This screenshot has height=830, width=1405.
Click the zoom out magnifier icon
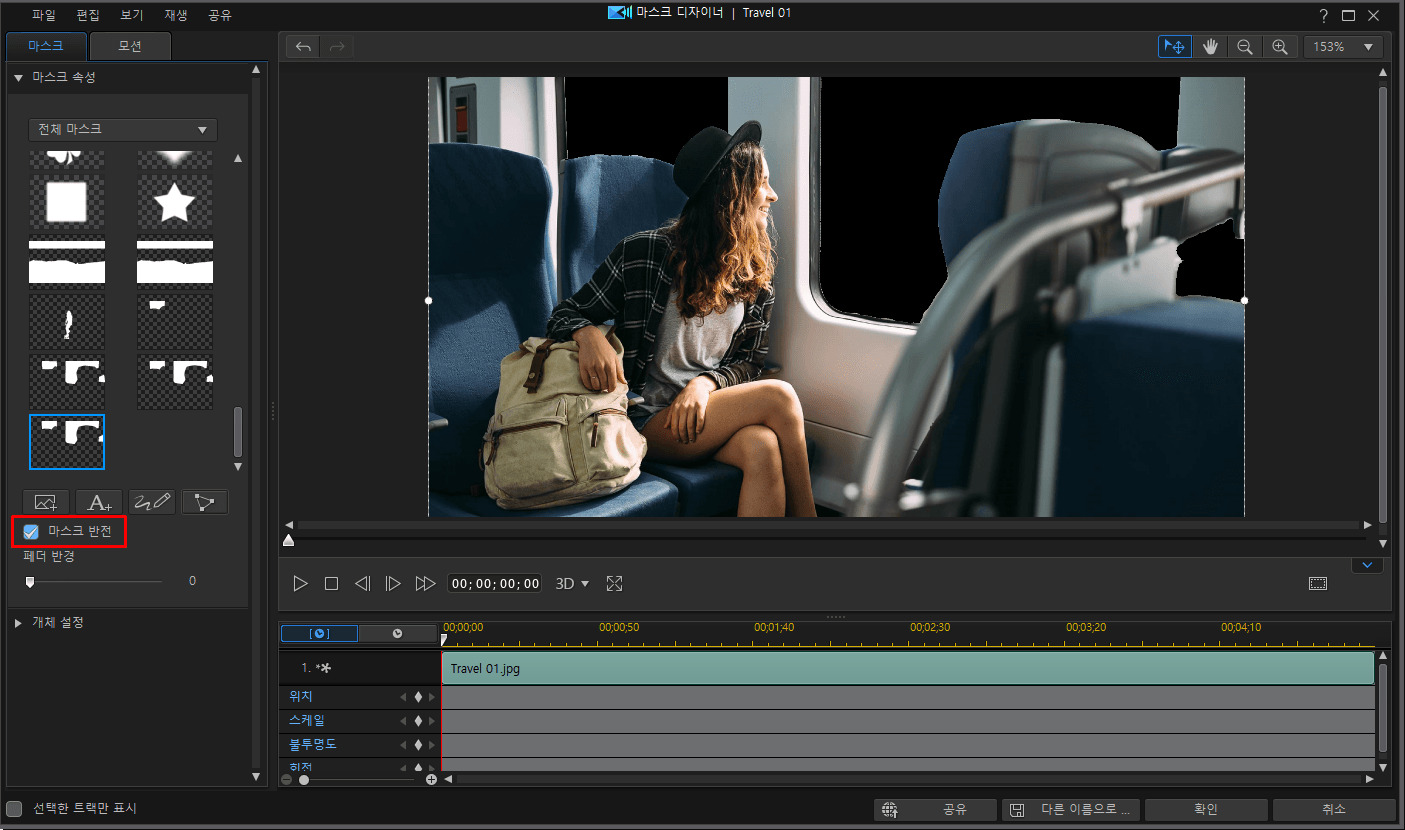coord(1245,47)
